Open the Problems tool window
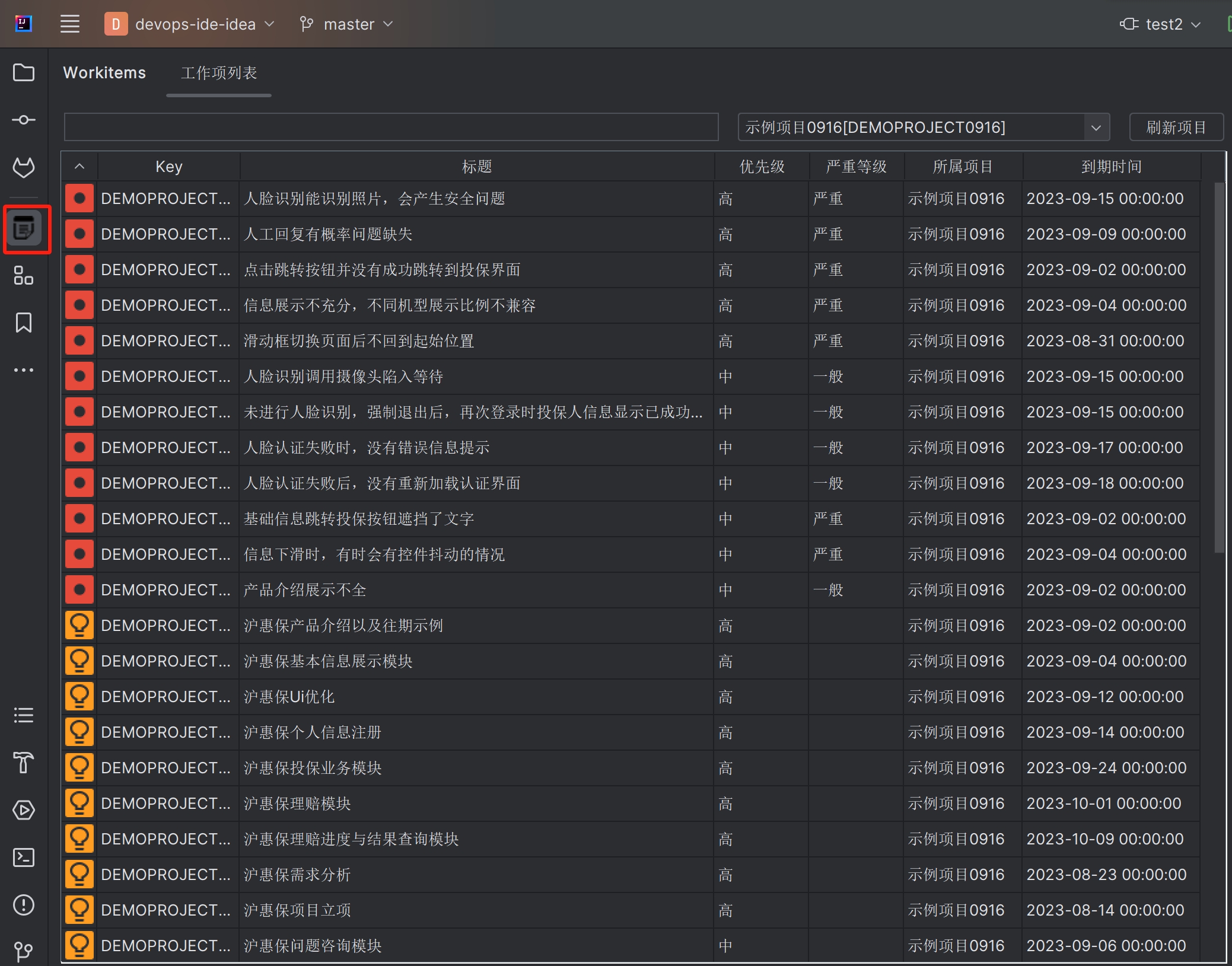Image resolution: width=1232 pixels, height=966 pixels. (x=24, y=905)
